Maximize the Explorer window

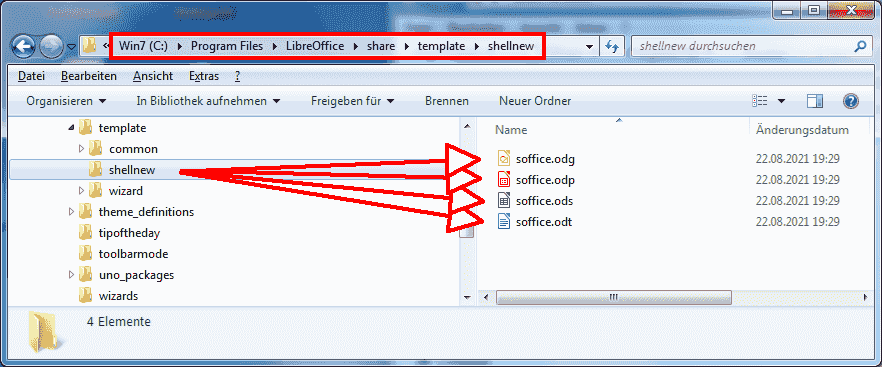pos(813,9)
